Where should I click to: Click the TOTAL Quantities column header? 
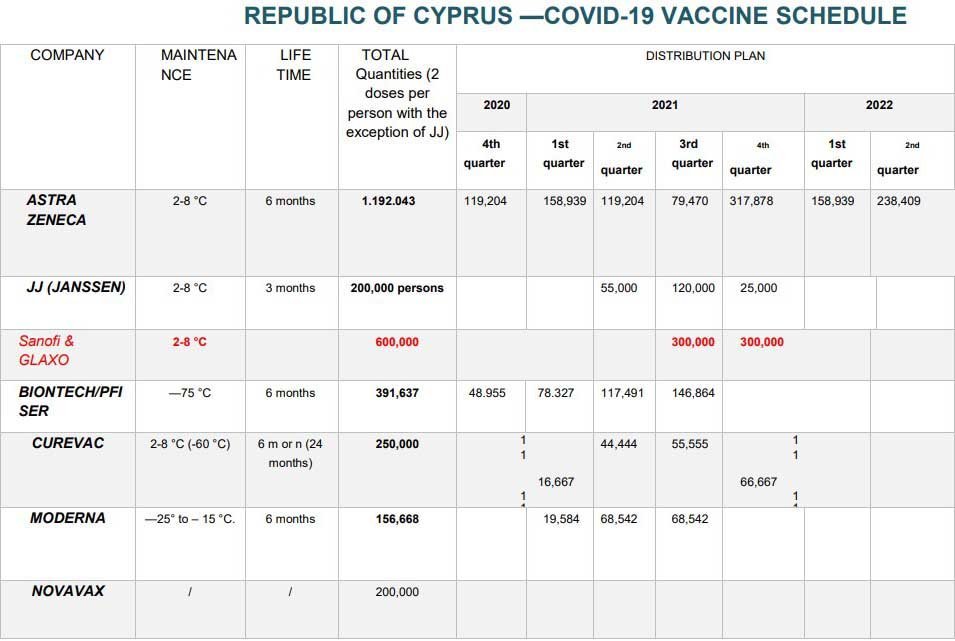pyautogui.click(x=397, y=93)
